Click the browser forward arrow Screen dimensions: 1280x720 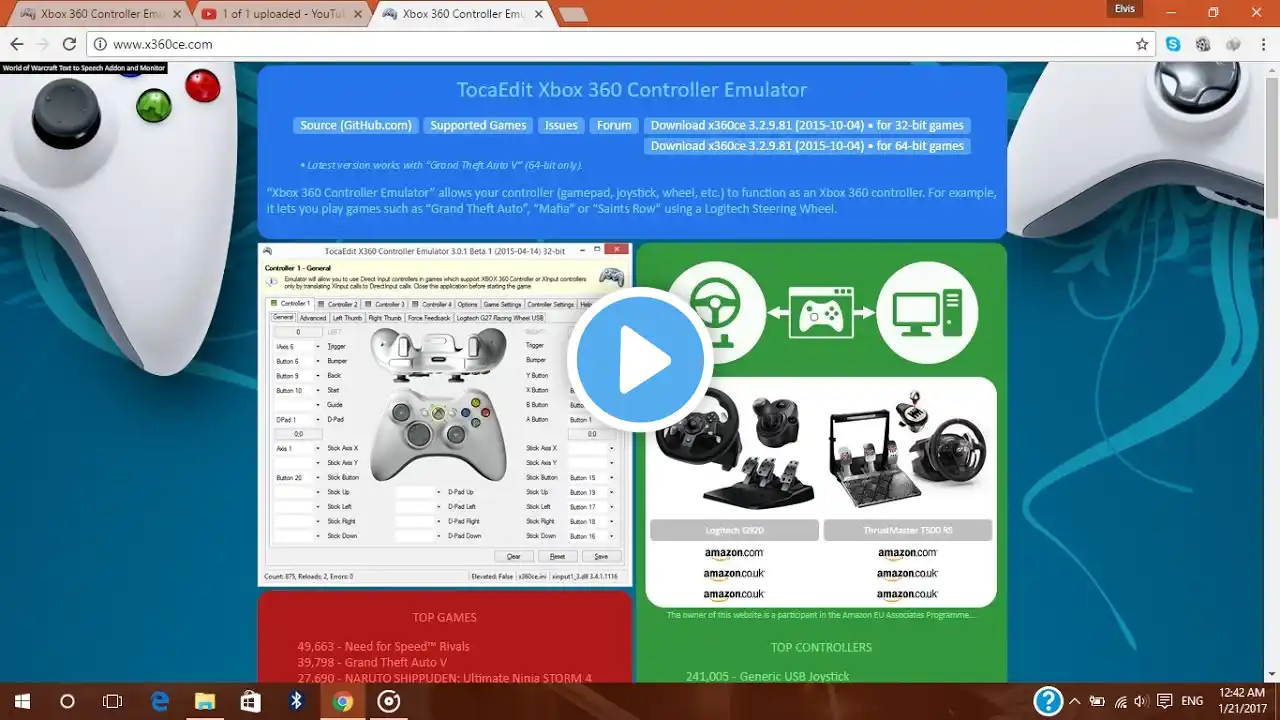pos(43,44)
